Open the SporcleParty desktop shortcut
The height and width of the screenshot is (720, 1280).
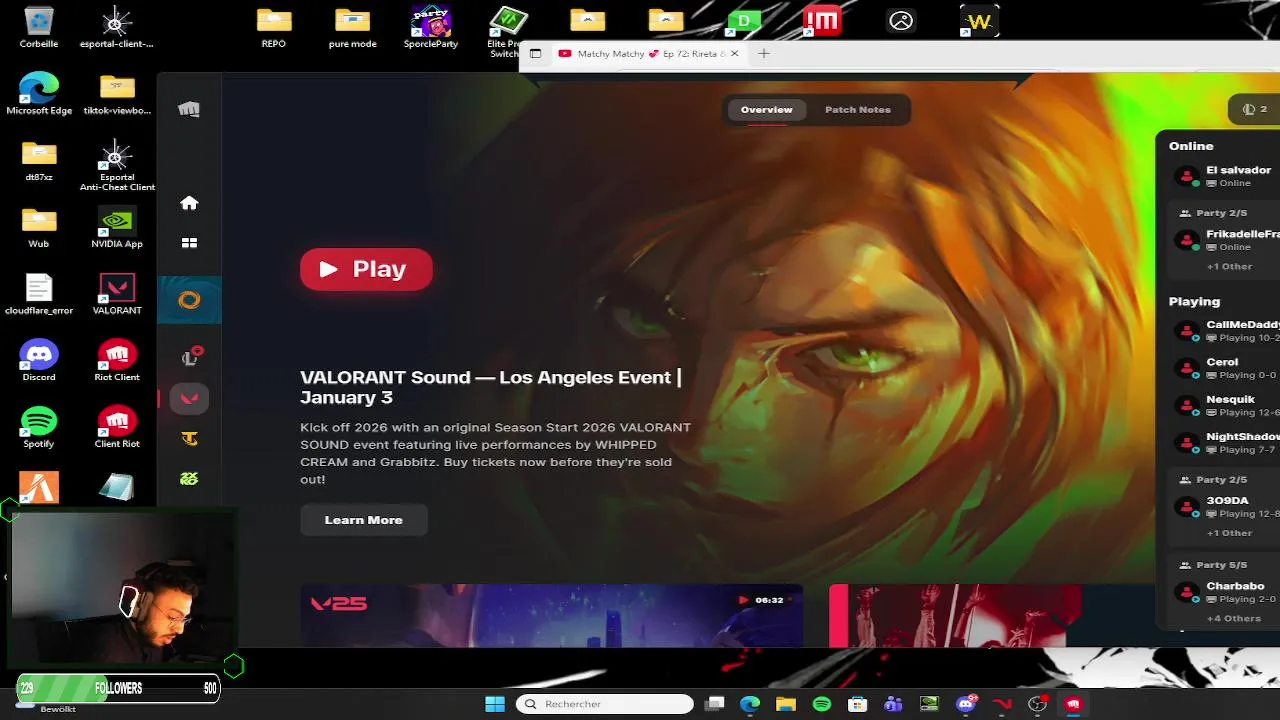431,27
